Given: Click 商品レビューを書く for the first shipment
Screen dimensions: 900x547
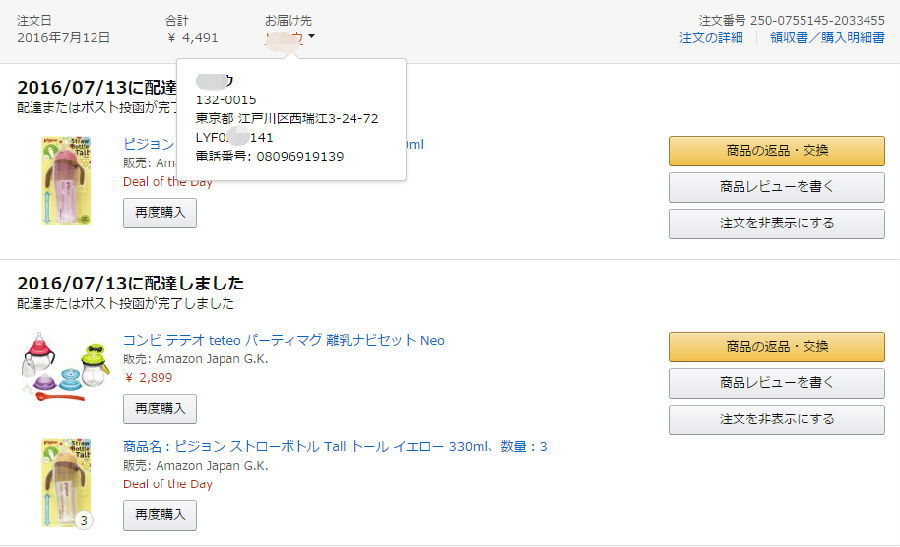Looking at the screenshot, I should click(x=776, y=187).
